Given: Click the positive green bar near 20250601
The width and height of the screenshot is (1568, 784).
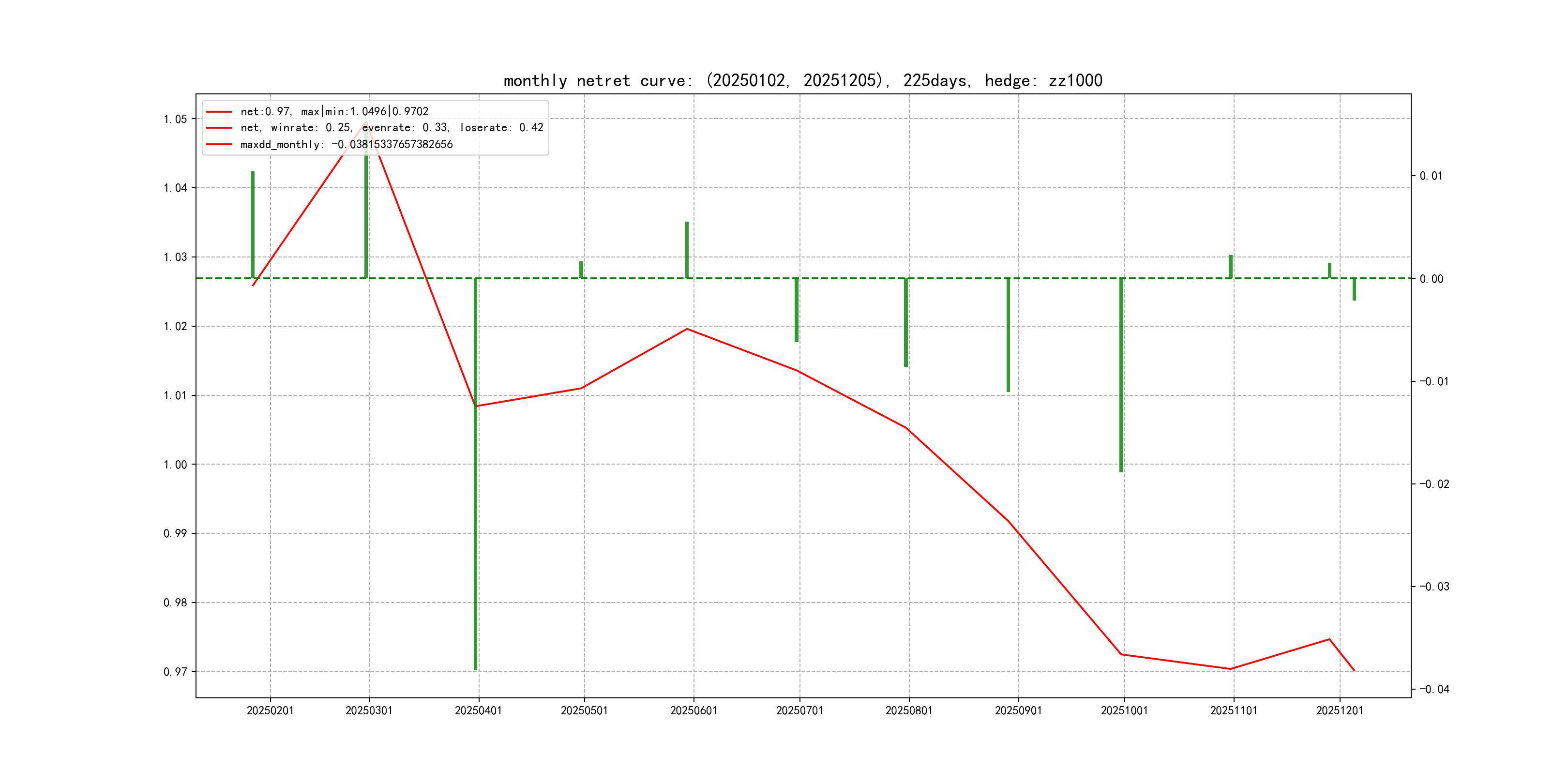Looking at the screenshot, I should point(687,250).
